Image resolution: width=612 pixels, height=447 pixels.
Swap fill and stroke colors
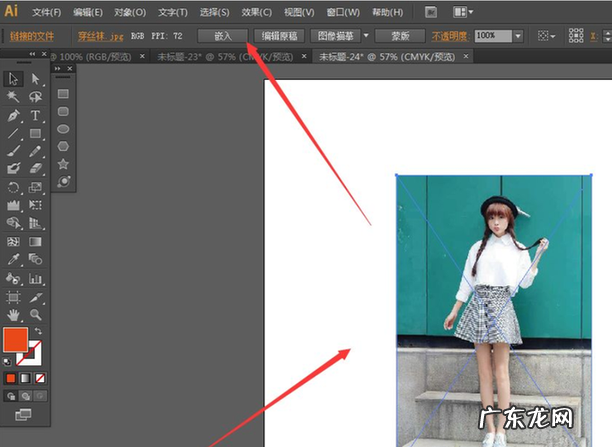tap(38, 331)
